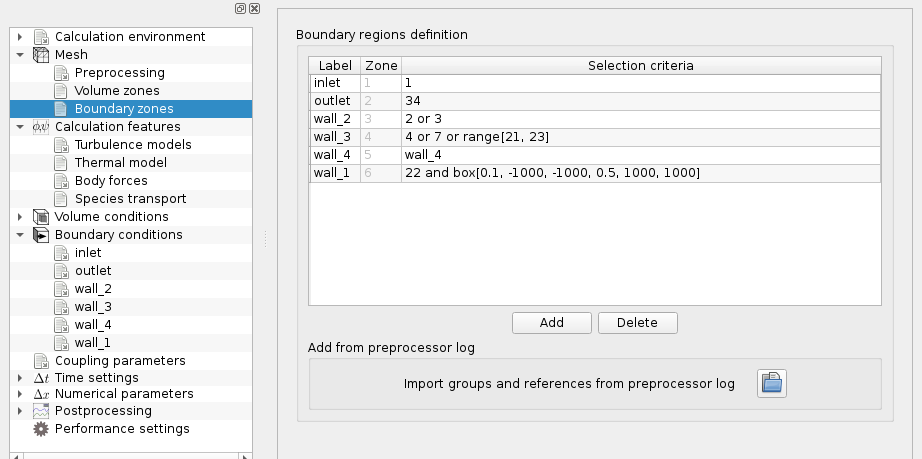Close the tree dock panel
Image resolution: width=922 pixels, height=459 pixels.
tap(255, 8)
